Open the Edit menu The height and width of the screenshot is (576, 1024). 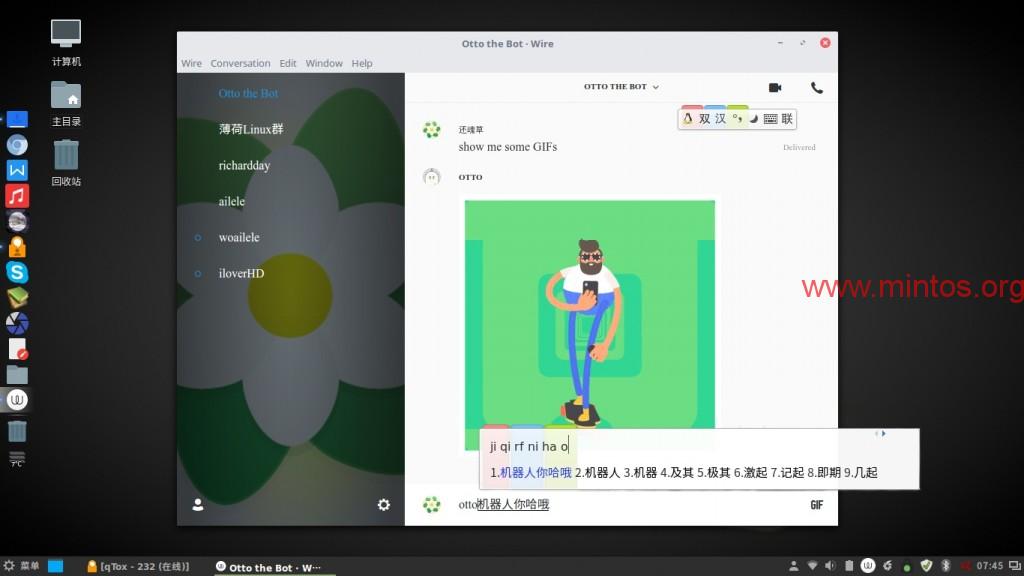click(x=288, y=63)
